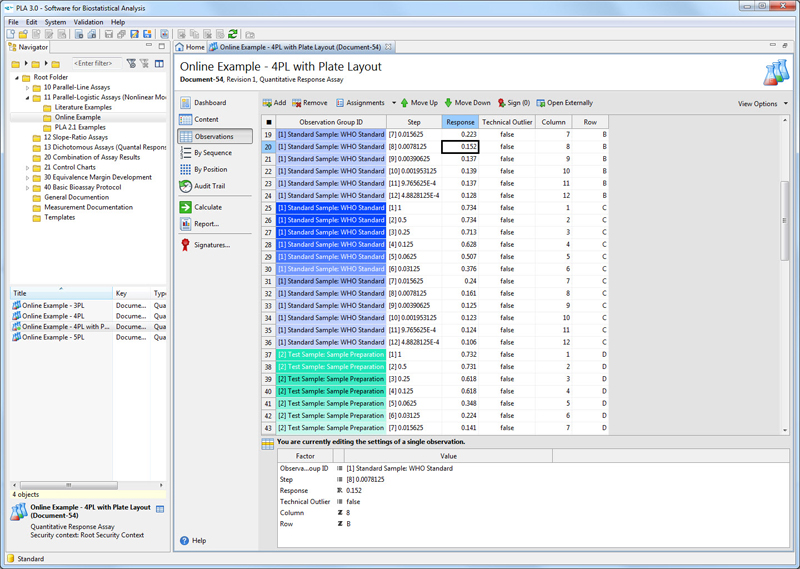This screenshot has width=800, height=569.
Task: Collapse the 11 Parallel-Logistic Assays folder
Action: pyautogui.click(x=28, y=97)
